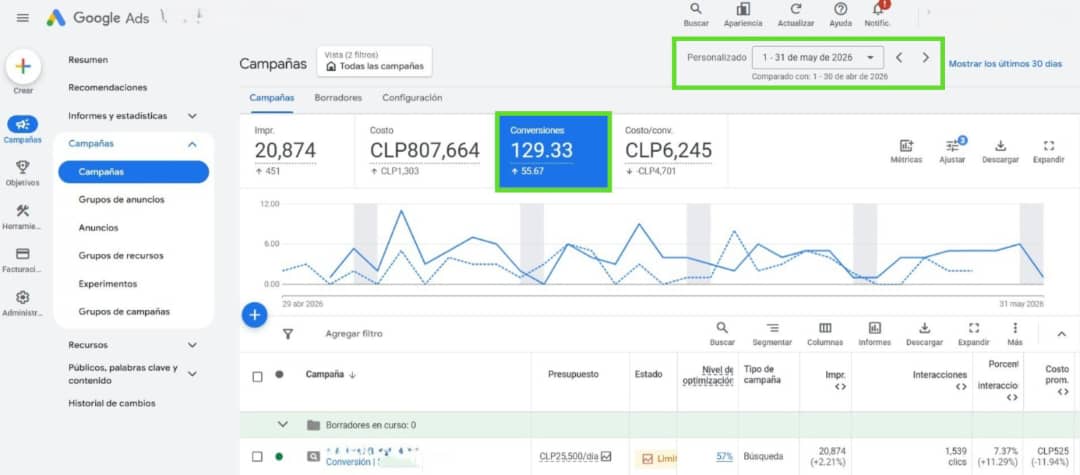
Task: Go to next date period
Action: [926, 58]
